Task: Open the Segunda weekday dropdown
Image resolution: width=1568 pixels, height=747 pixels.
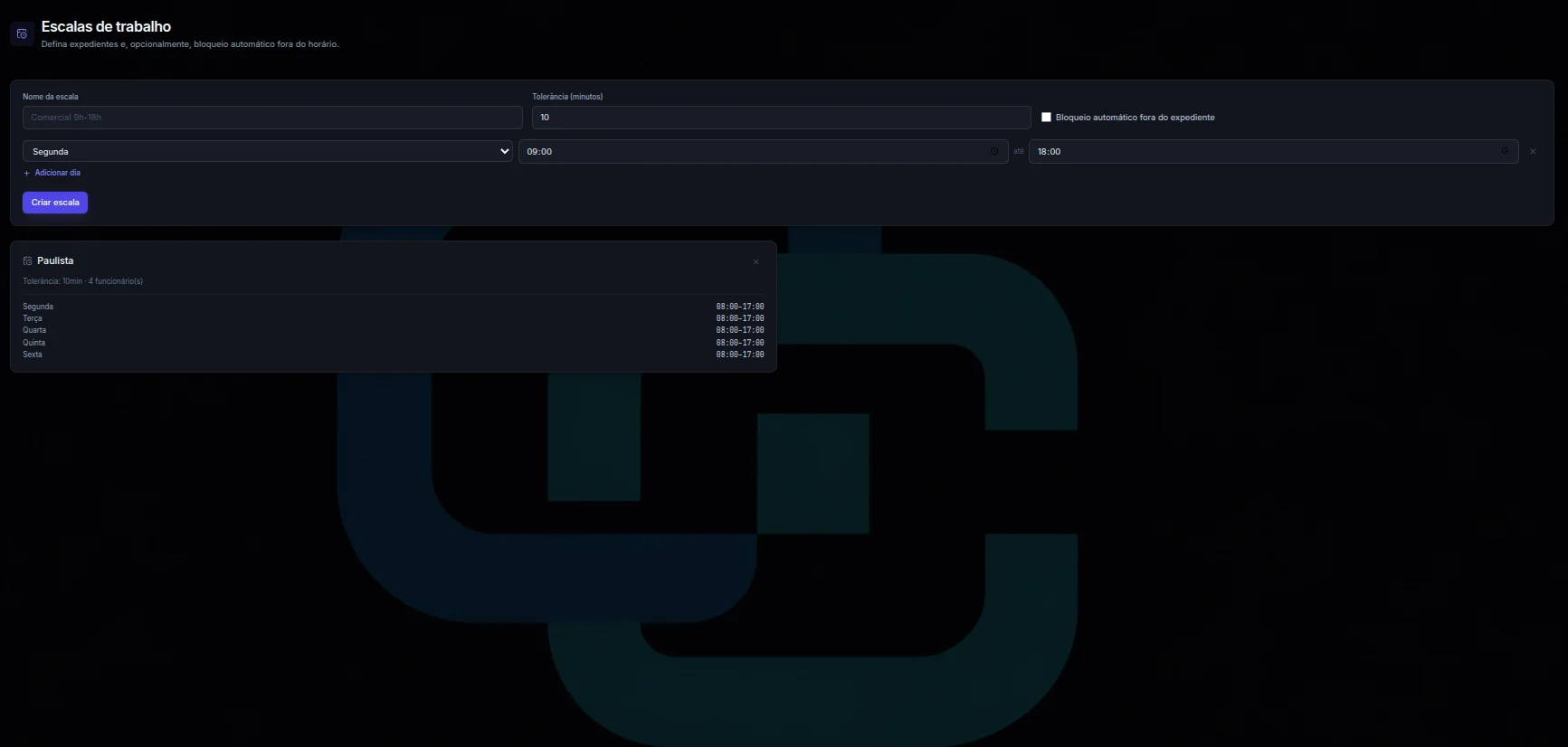Action: coord(268,152)
